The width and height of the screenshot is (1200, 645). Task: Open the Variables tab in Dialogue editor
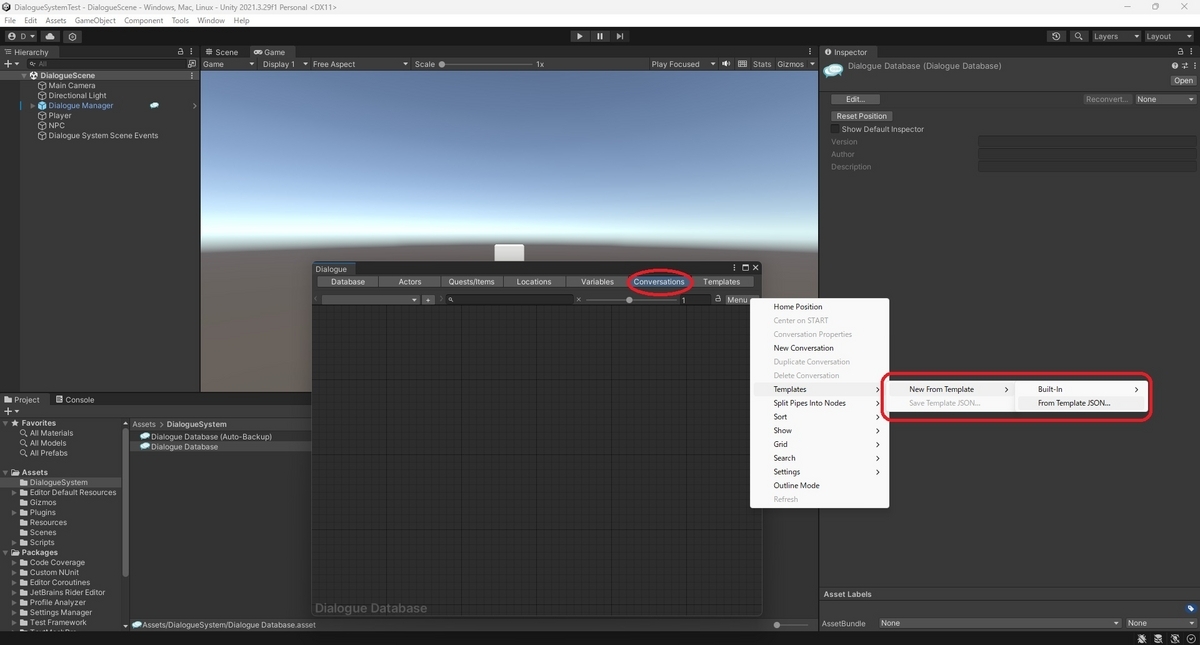[x=597, y=282]
